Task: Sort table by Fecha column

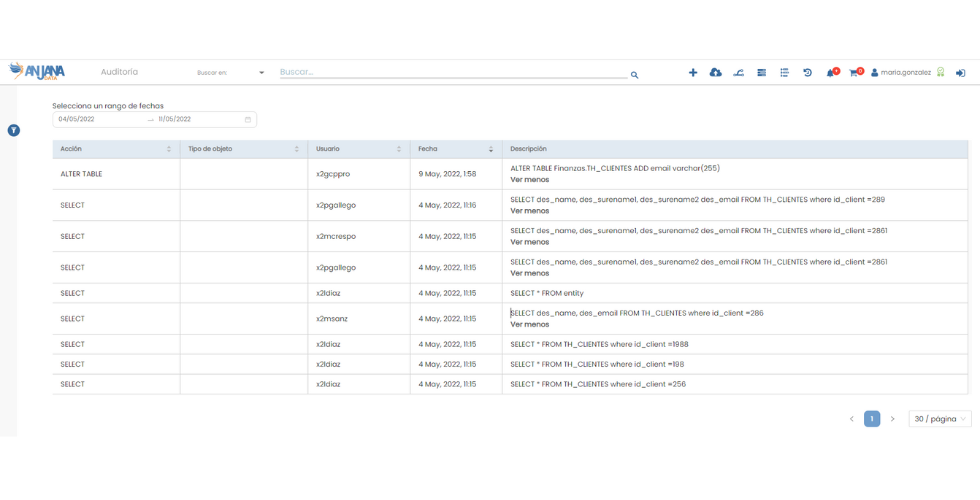Action: 490,149
